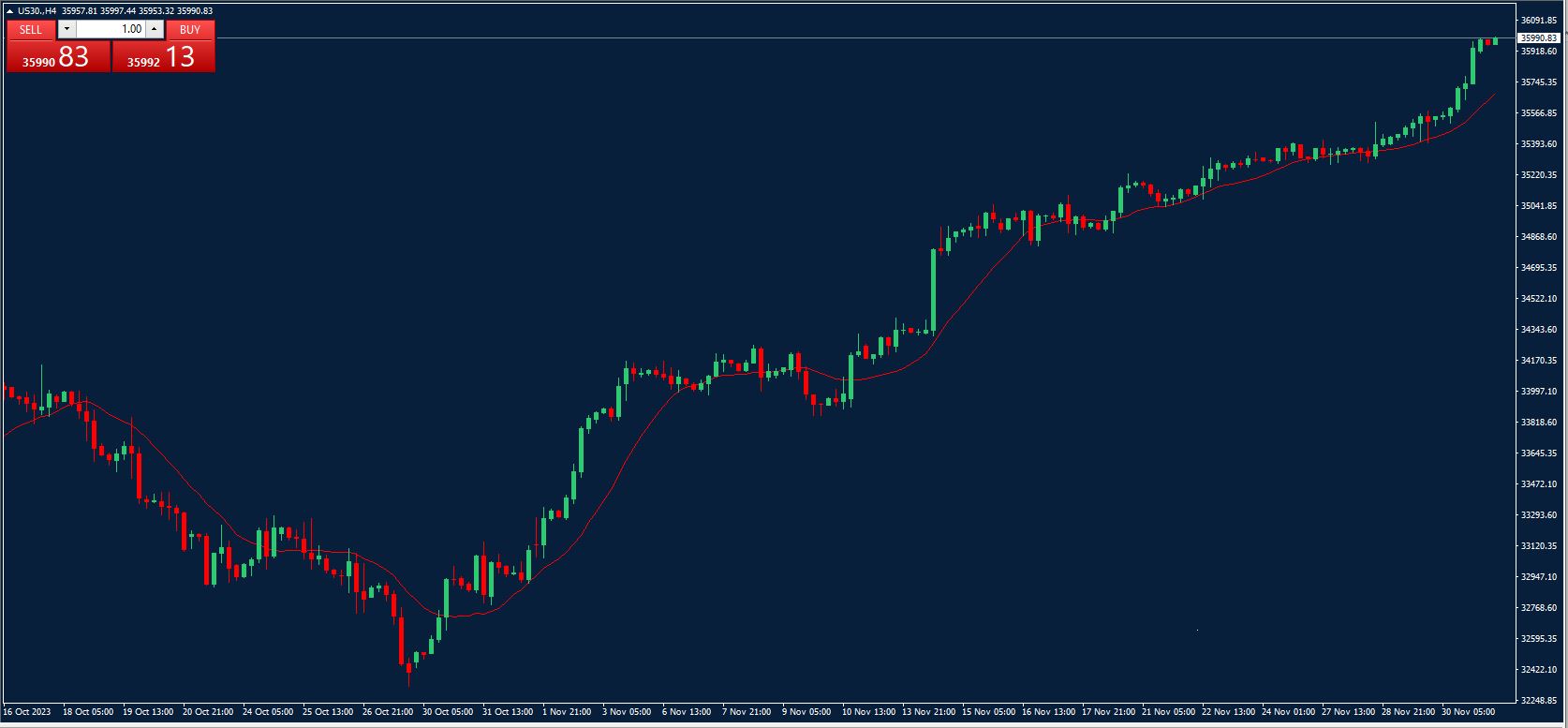Image resolution: width=1568 pixels, height=728 pixels.
Task: Decrease trade volume with the down arrow
Action: pyautogui.click(x=67, y=29)
